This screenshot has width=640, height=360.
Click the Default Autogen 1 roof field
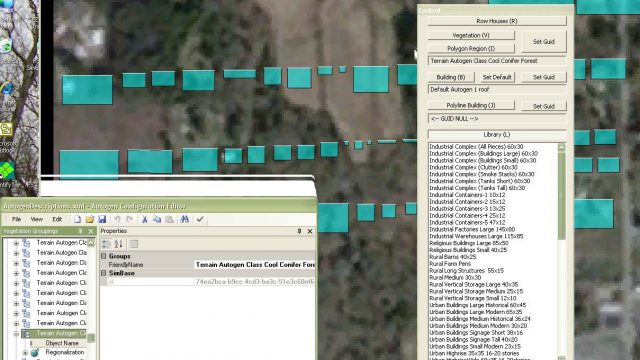click(497, 89)
